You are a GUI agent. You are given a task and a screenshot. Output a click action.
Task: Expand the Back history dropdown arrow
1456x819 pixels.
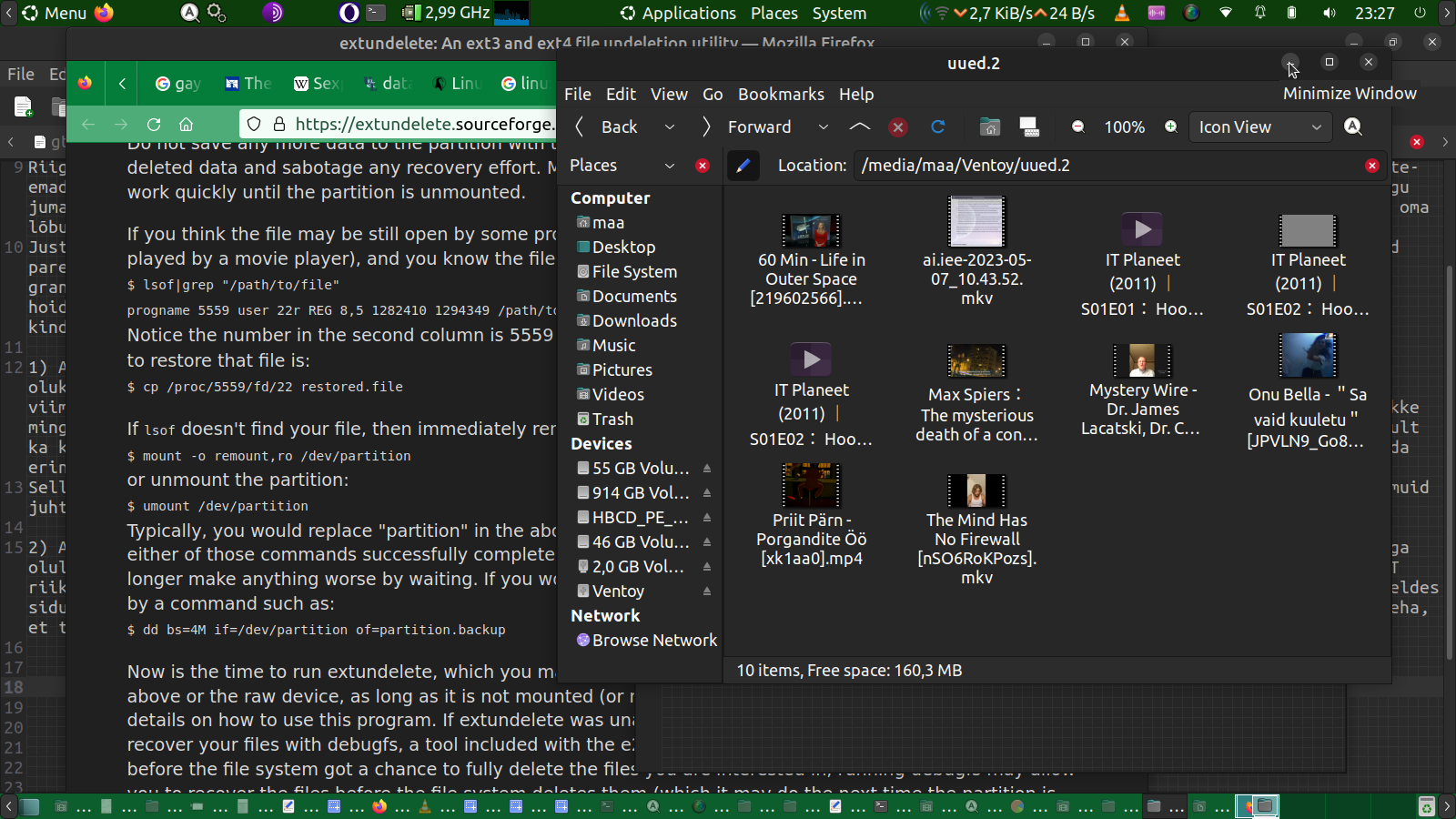pyautogui.click(x=670, y=127)
